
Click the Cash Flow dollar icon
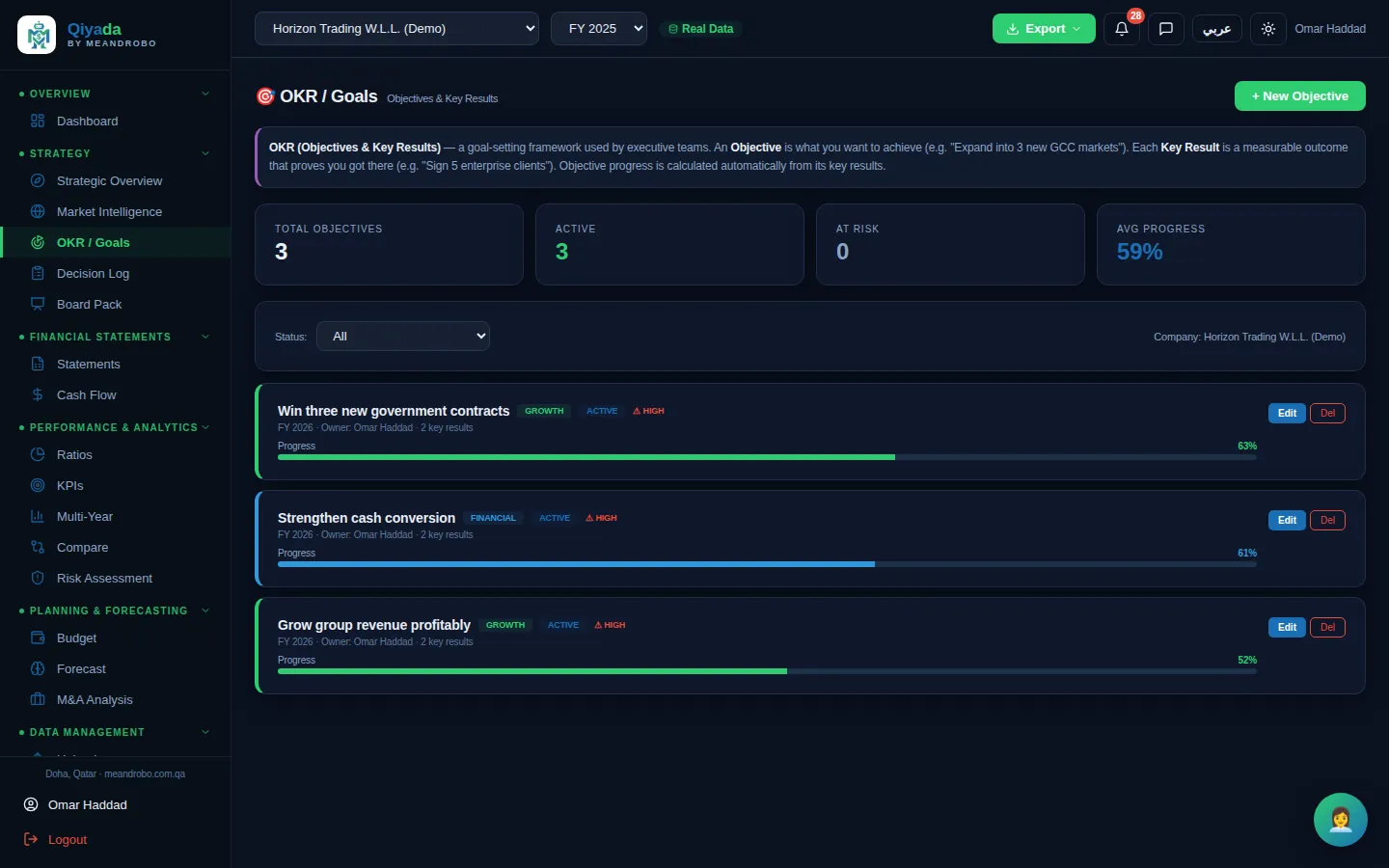coord(38,395)
